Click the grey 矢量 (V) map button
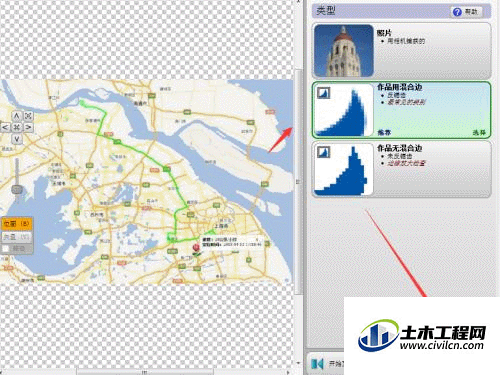The height and width of the screenshot is (375, 500). click(x=17, y=237)
